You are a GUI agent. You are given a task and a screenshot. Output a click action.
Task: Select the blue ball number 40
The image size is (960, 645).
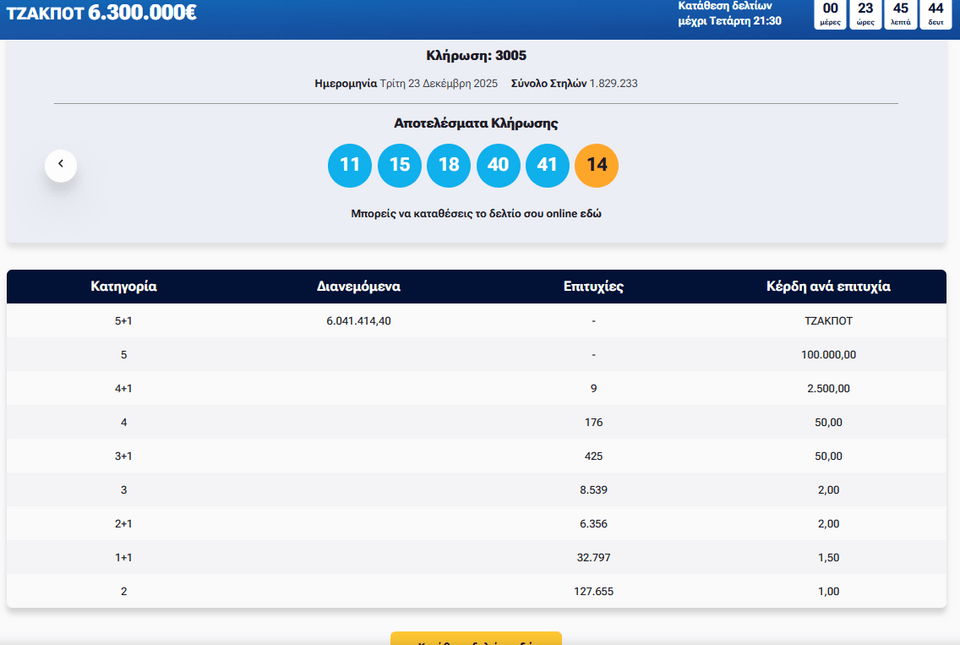(x=498, y=165)
